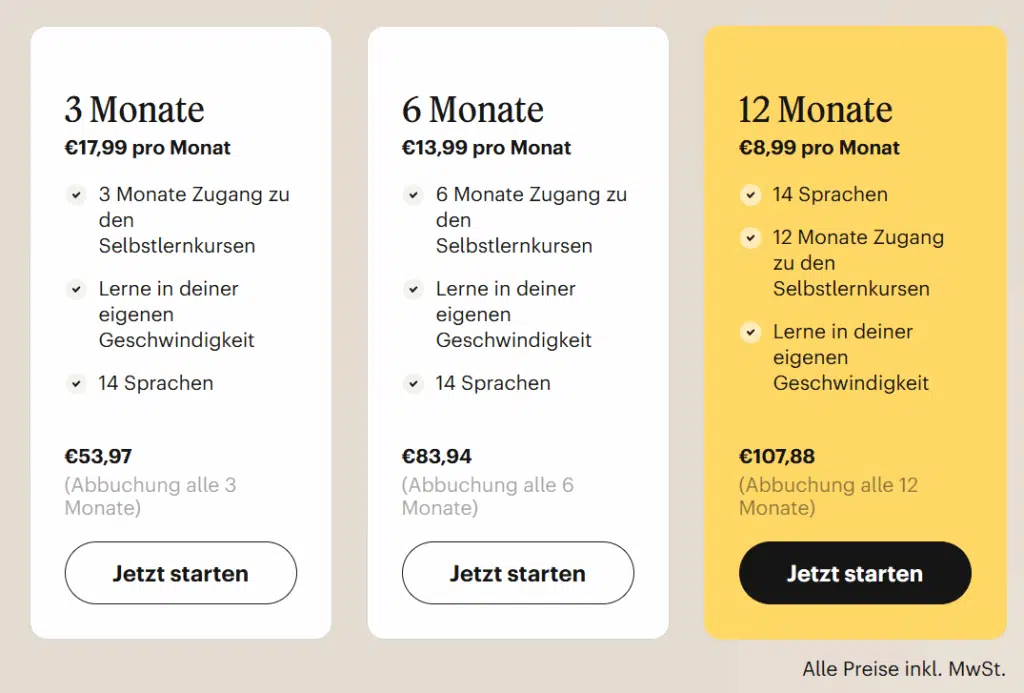Click checkmark beside '6 Monate Zugang zu den Selbstlernkursen'
The width and height of the screenshot is (1024, 693).
pos(413,195)
